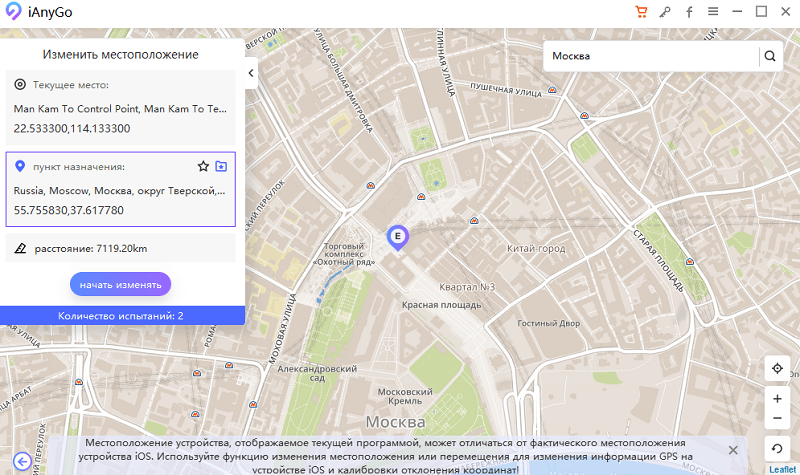The image size is (800, 475).
Task: Click the Гостиный Двор map label
Action: coord(548,323)
